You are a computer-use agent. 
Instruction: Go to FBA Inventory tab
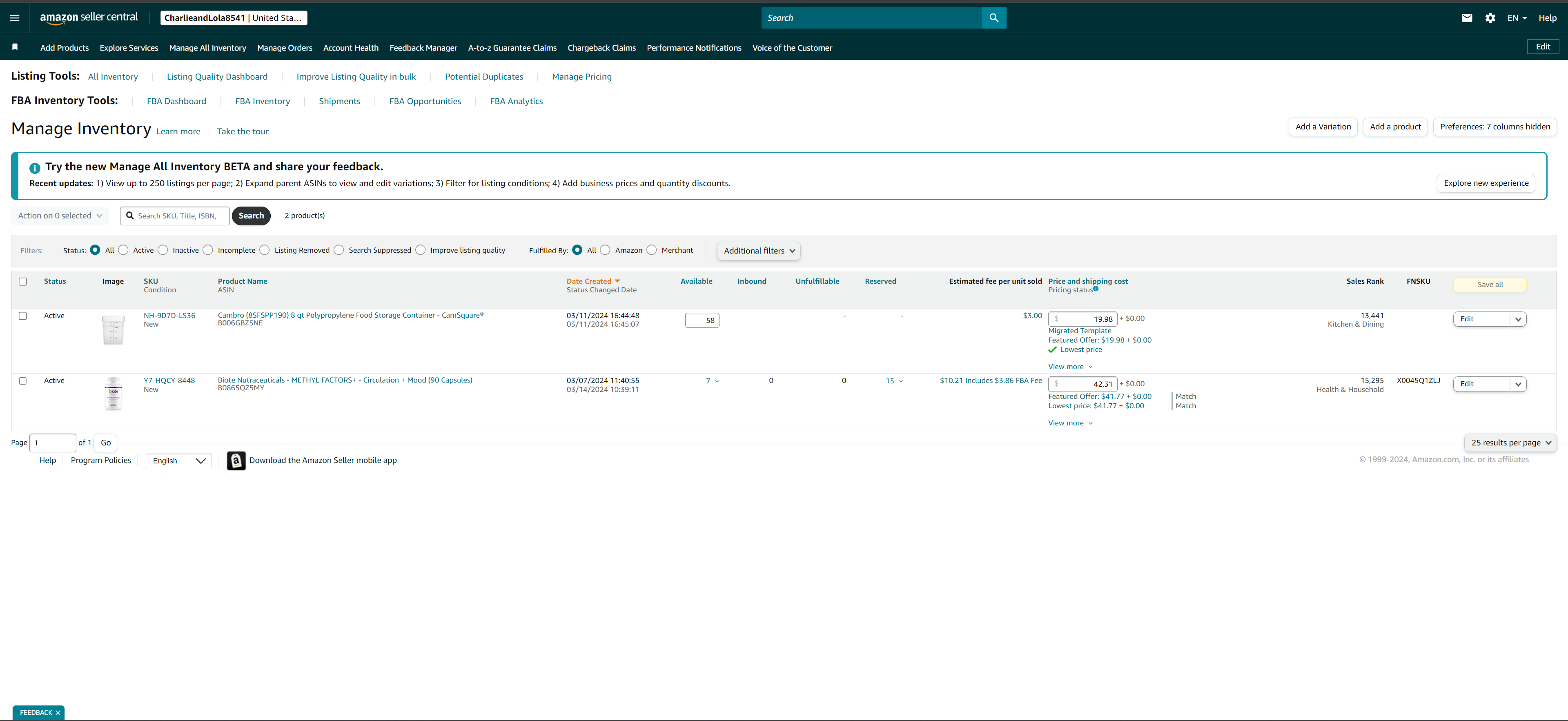tap(262, 101)
